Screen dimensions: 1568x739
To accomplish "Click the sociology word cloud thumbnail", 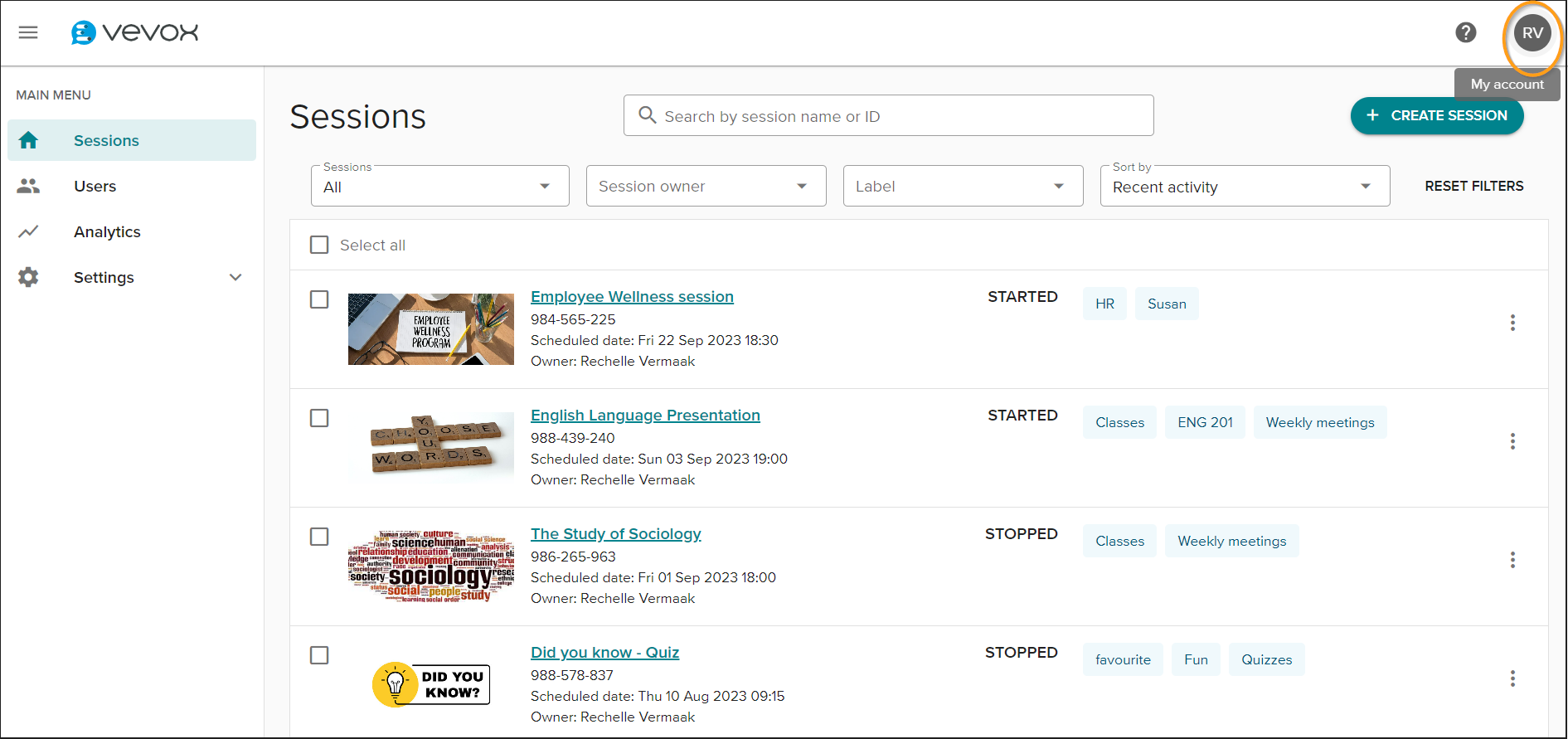I will click(x=431, y=566).
